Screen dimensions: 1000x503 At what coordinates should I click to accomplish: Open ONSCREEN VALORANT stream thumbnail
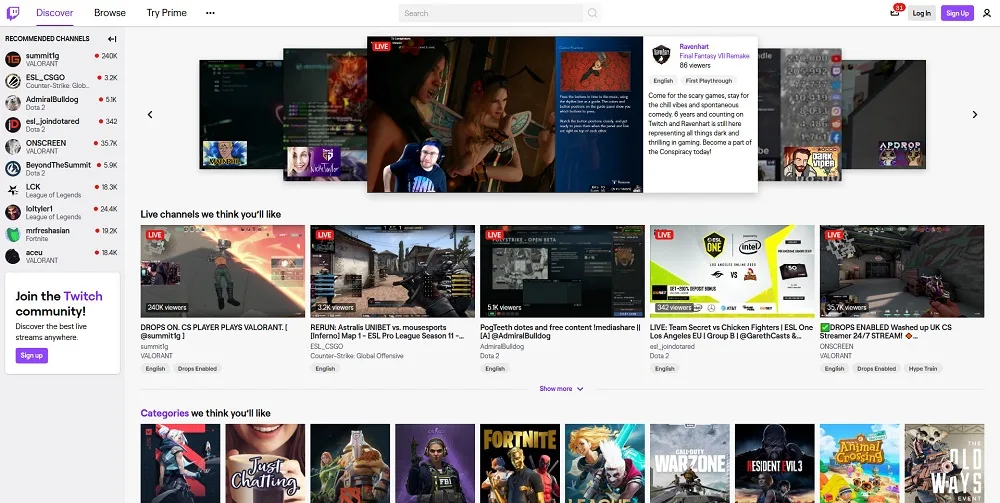tap(902, 271)
